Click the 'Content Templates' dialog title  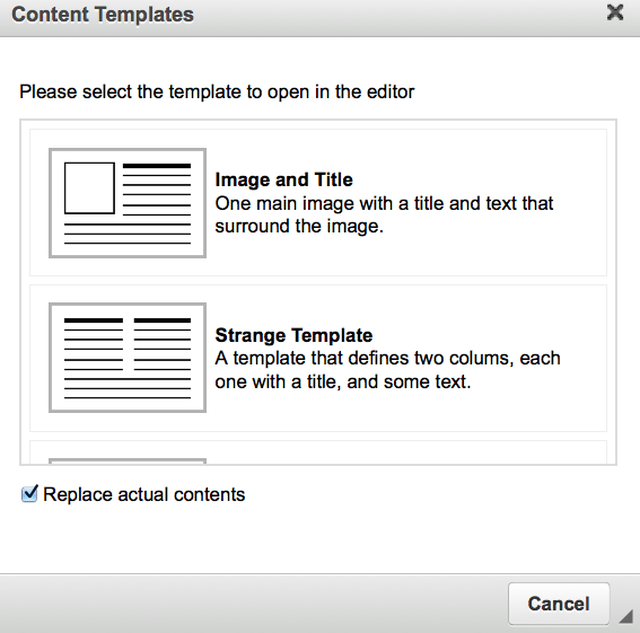pyautogui.click(x=103, y=15)
